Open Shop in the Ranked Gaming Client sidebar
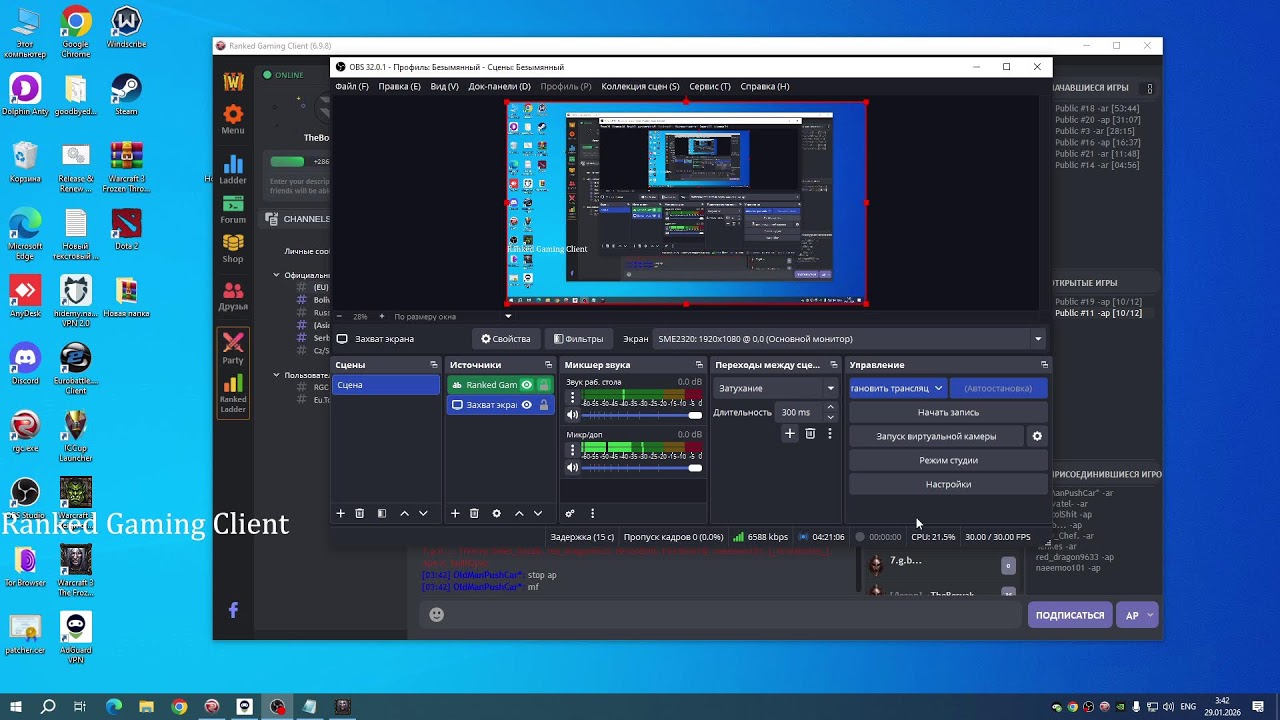Viewport: 1280px width, 720px height. 233,249
